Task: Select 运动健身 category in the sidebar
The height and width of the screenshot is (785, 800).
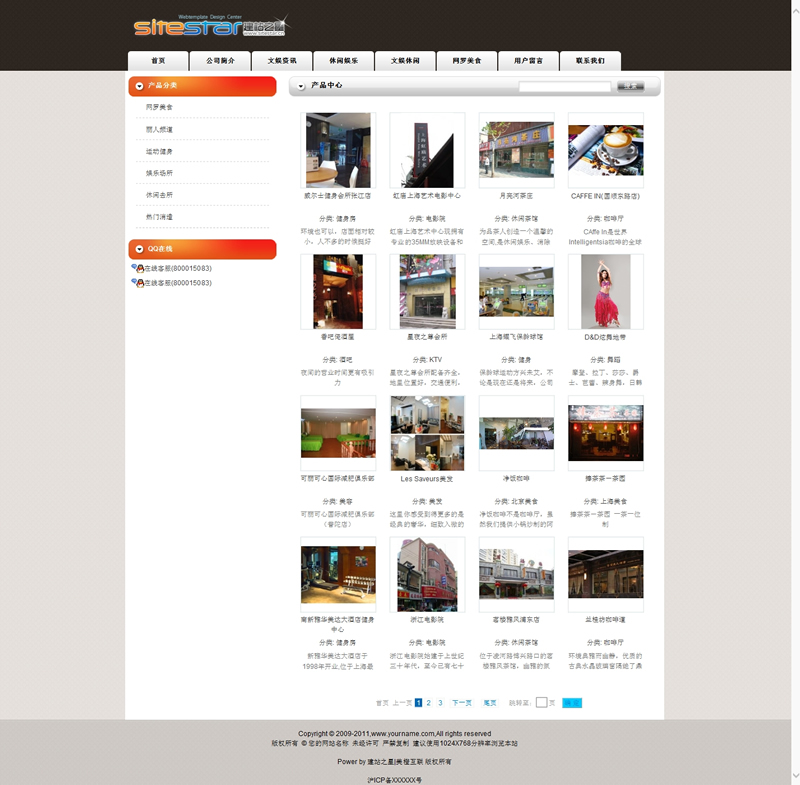Action: coord(159,151)
